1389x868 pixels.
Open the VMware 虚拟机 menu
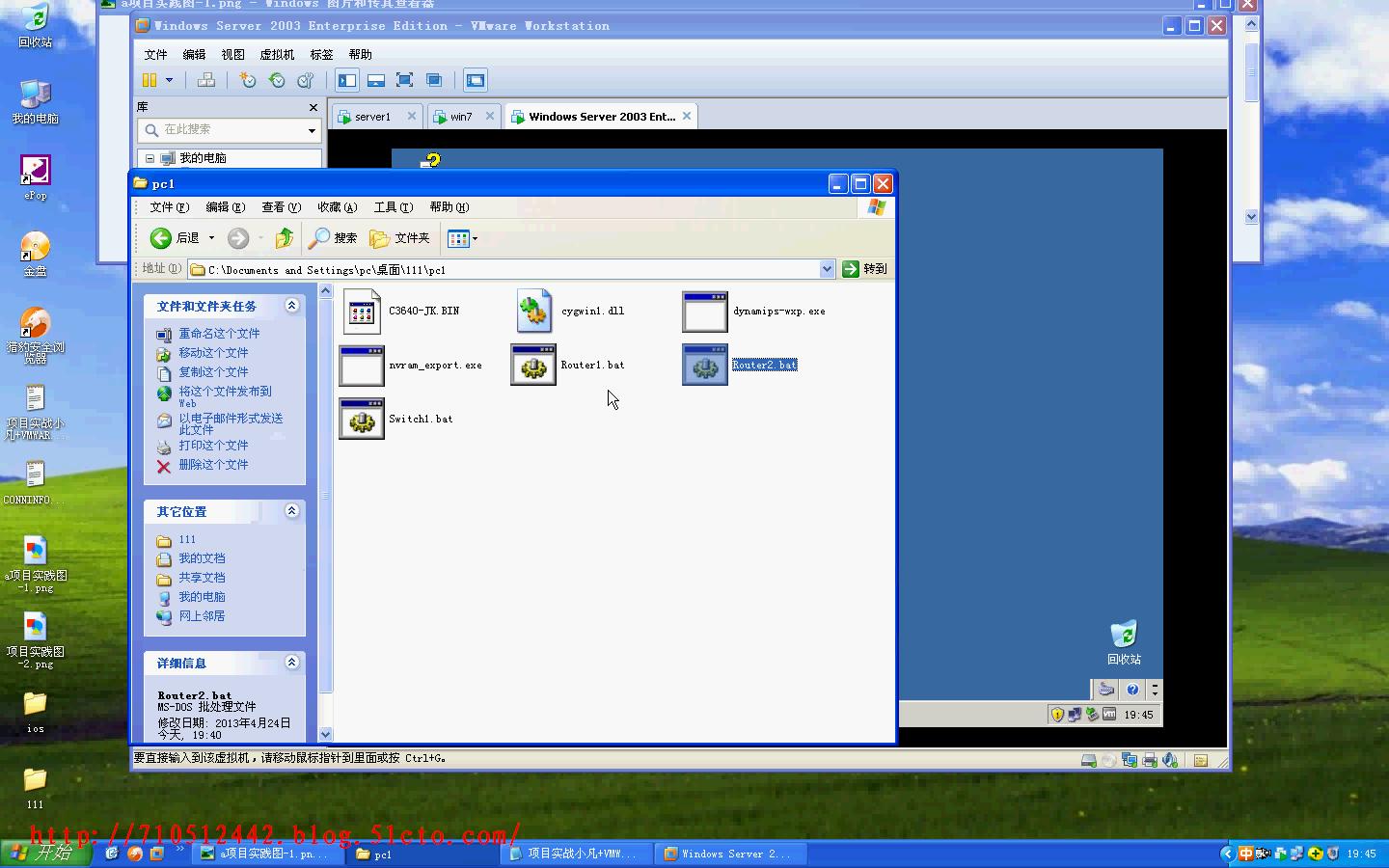(277, 55)
